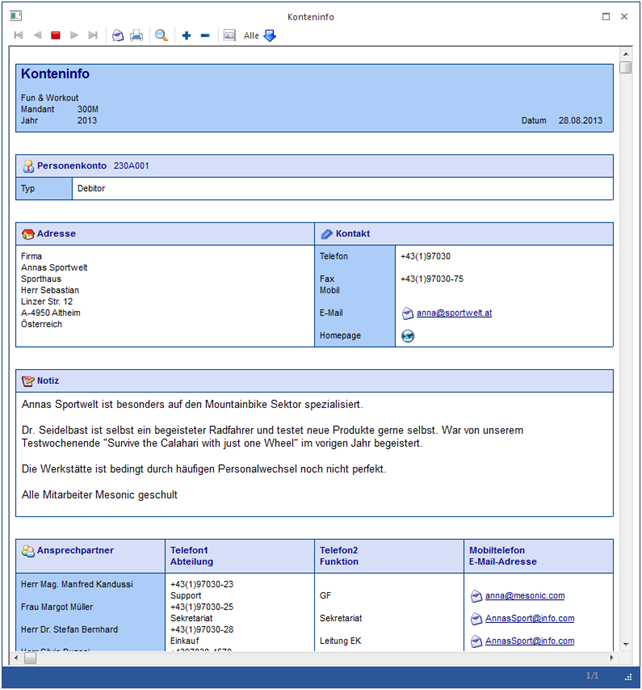Open the Homepage globe icon

tap(407, 336)
